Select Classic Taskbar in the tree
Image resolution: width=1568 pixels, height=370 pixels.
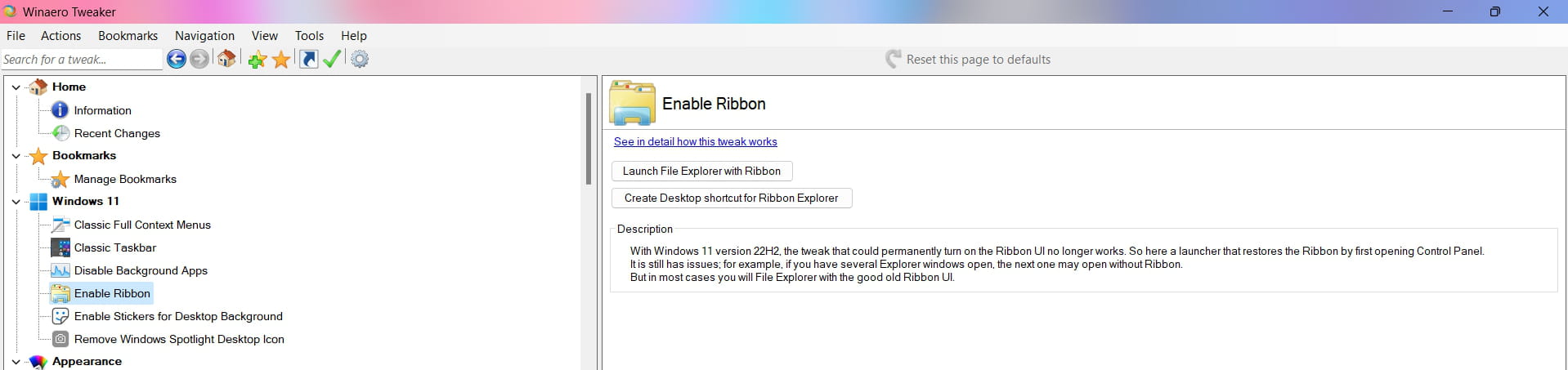tap(114, 247)
